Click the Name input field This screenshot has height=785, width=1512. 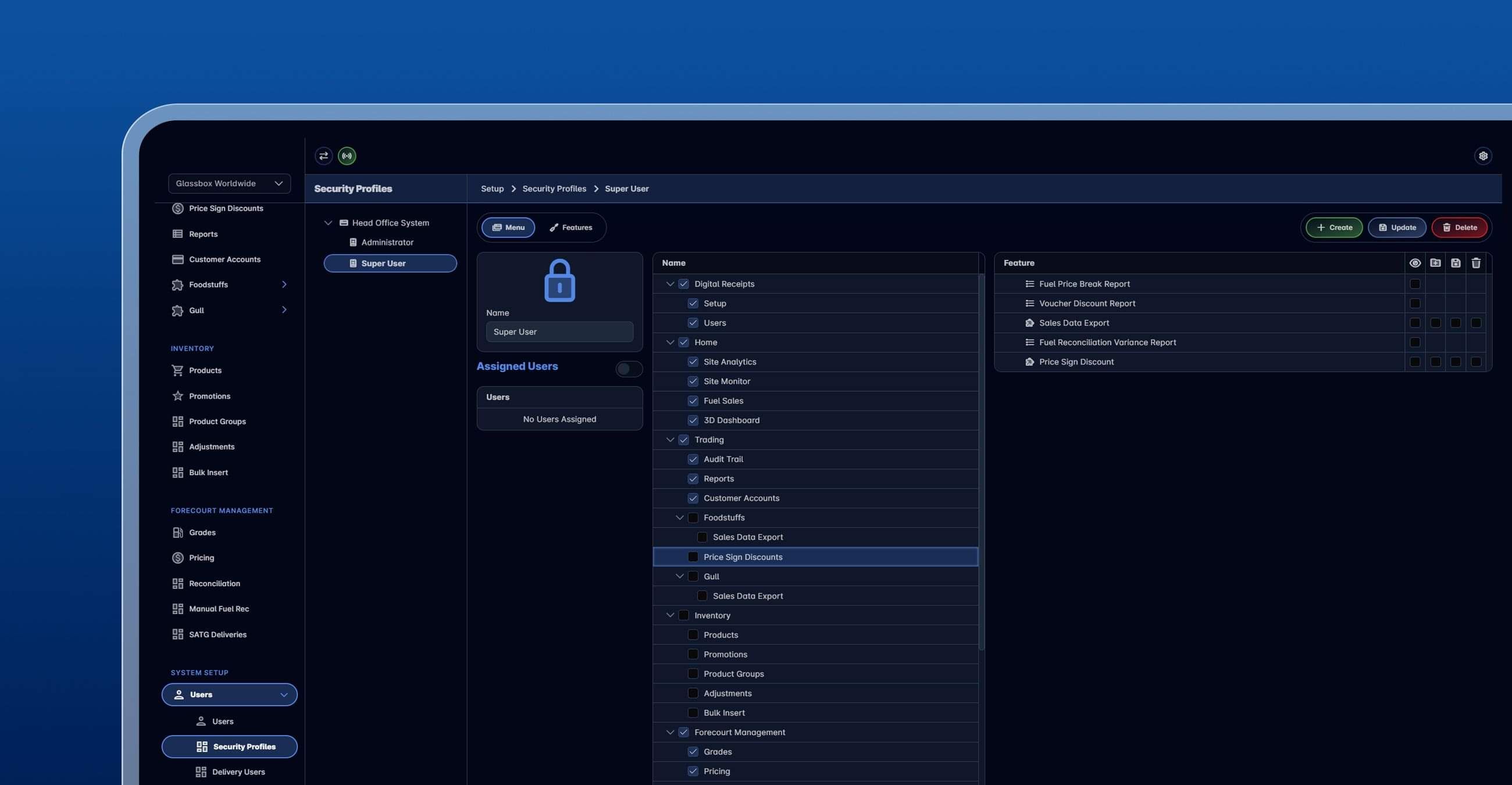[559, 331]
